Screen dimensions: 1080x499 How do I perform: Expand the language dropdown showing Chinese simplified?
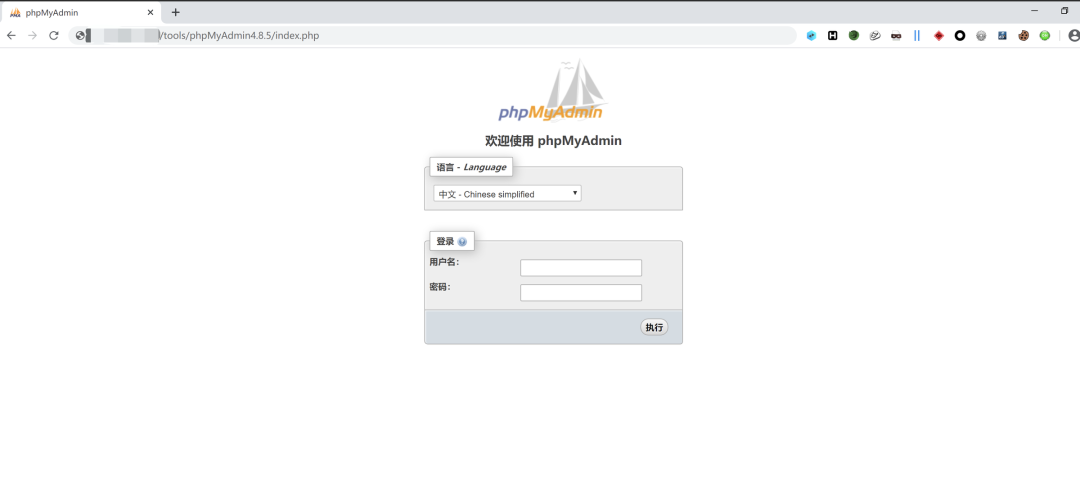tap(507, 194)
